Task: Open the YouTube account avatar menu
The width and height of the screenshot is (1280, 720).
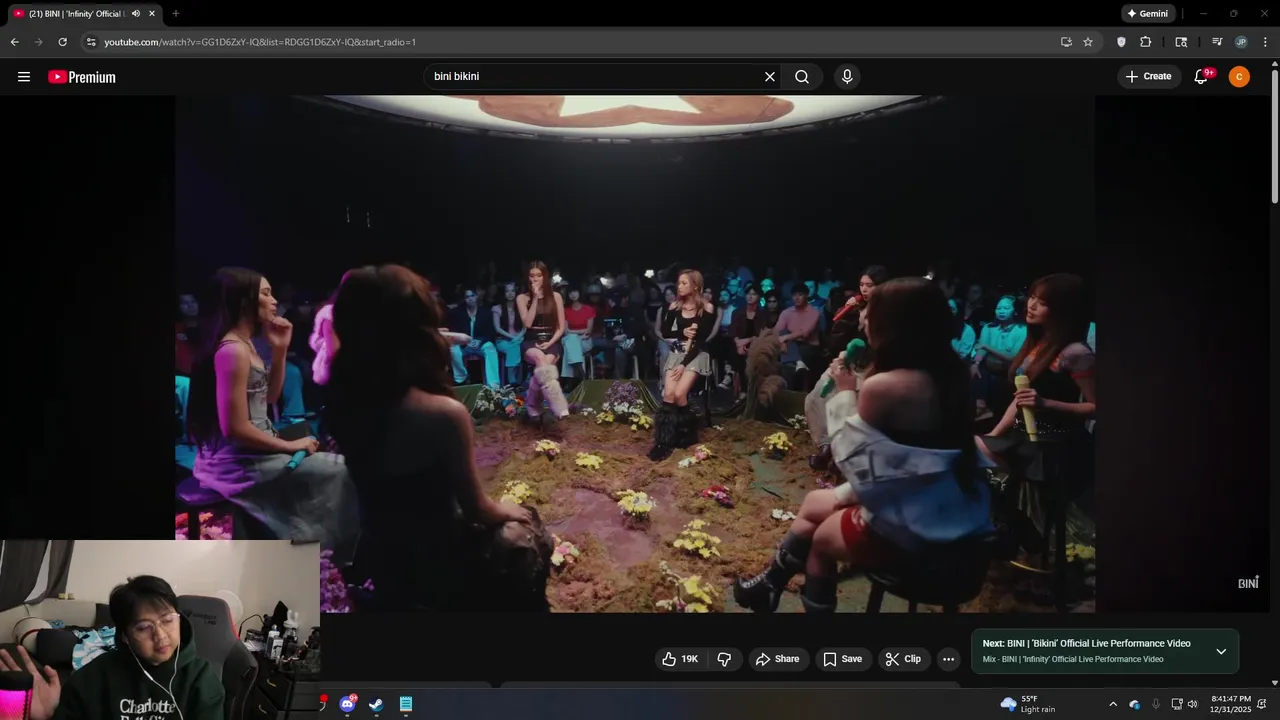Action: (1239, 77)
